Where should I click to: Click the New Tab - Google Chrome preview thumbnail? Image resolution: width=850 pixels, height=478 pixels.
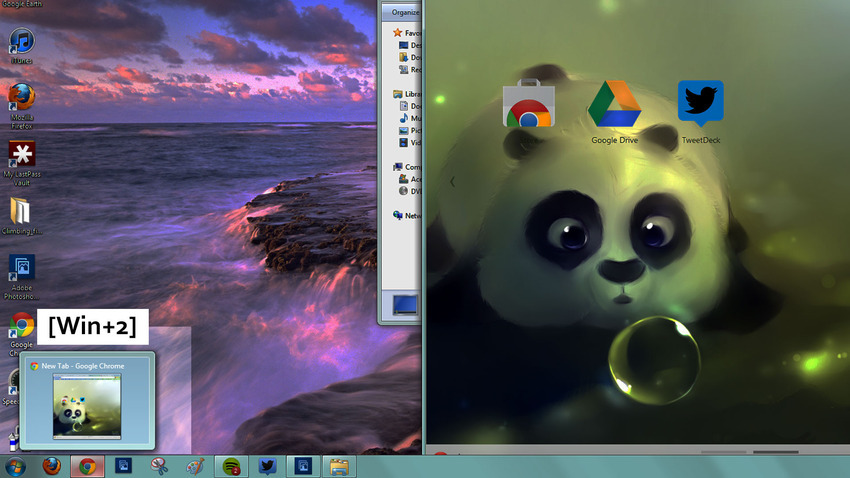tap(87, 406)
